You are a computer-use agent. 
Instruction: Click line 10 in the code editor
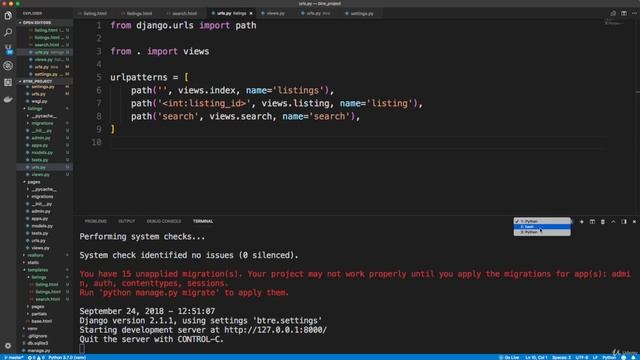click(358, 142)
